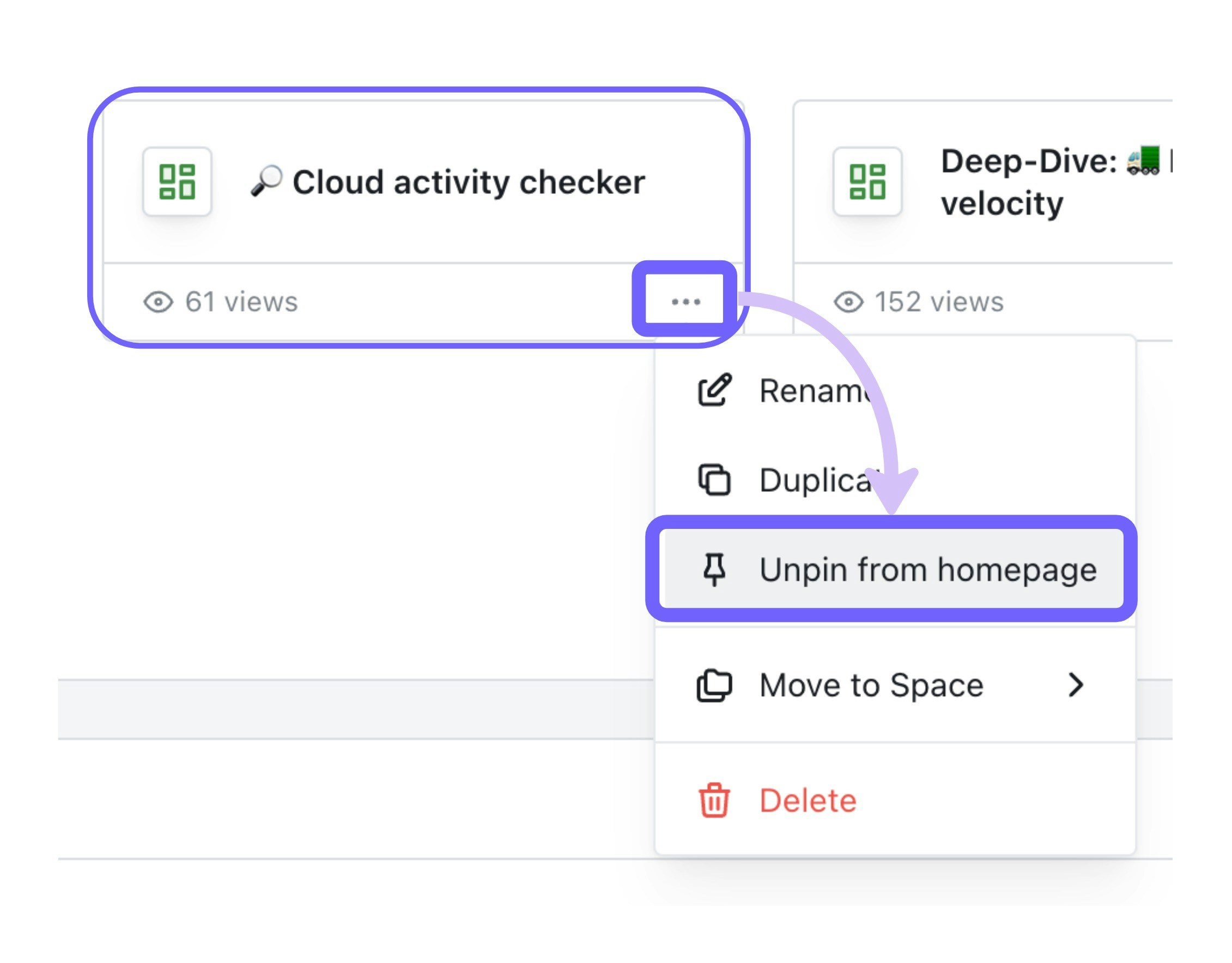Click the Cloud activity checker dashboard icon
Screen dimensions: 1232x963
[x=177, y=181]
